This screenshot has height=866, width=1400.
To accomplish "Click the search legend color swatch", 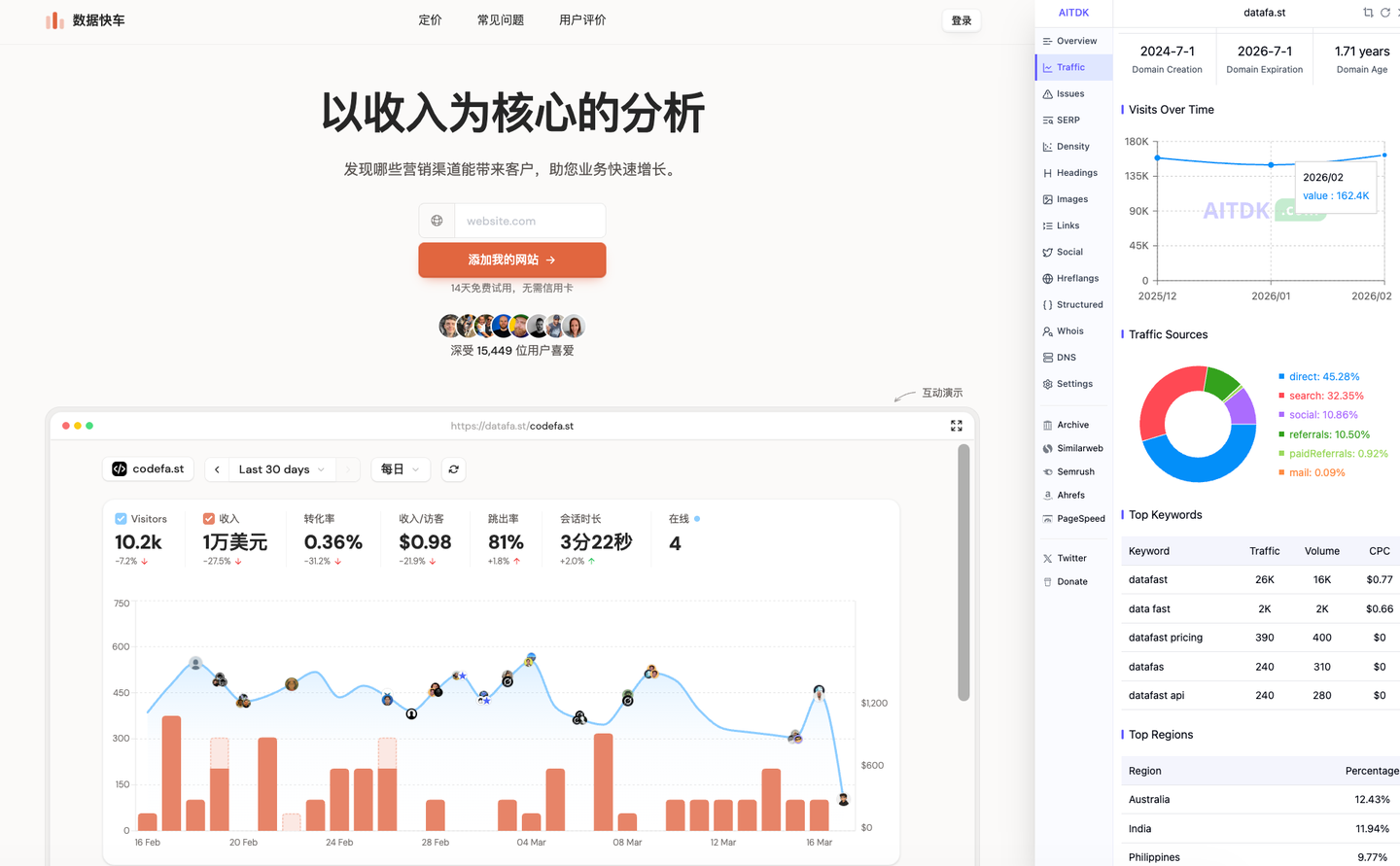I will coord(1281,396).
